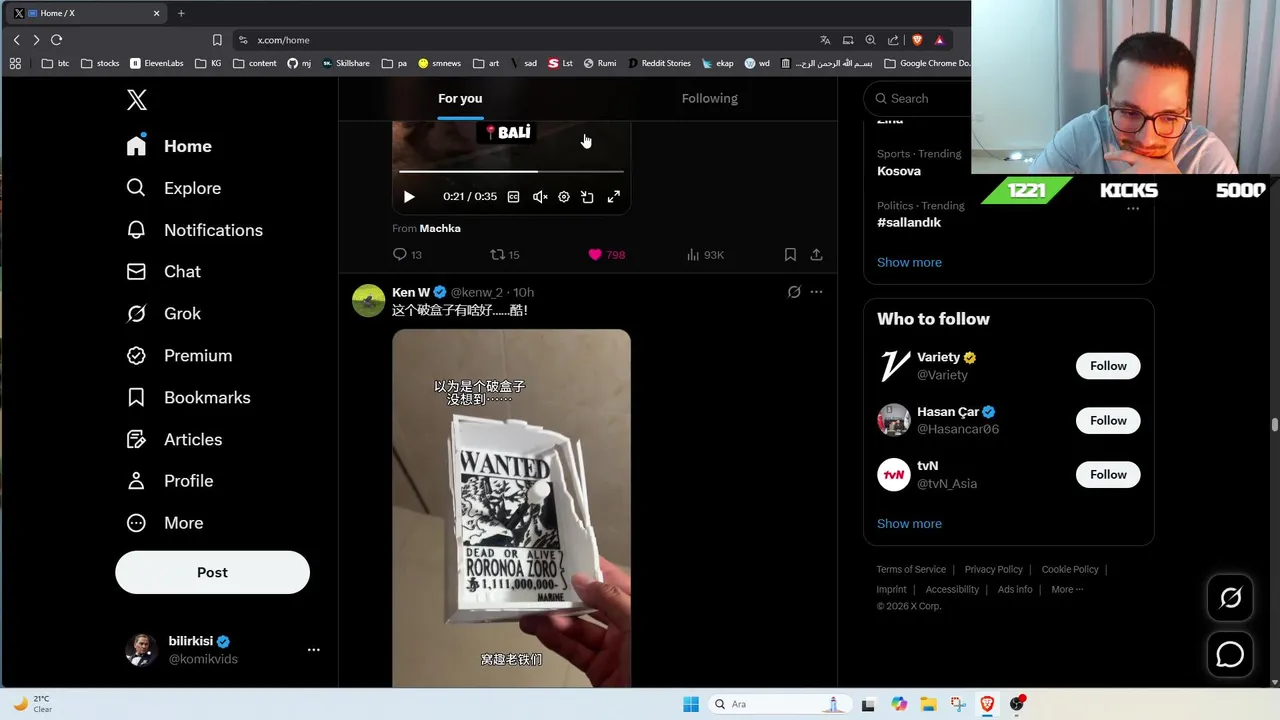This screenshot has height=720, width=1280.
Task: Open account options next to bilirkisi
Action: pyautogui.click(x=314, y=650)
